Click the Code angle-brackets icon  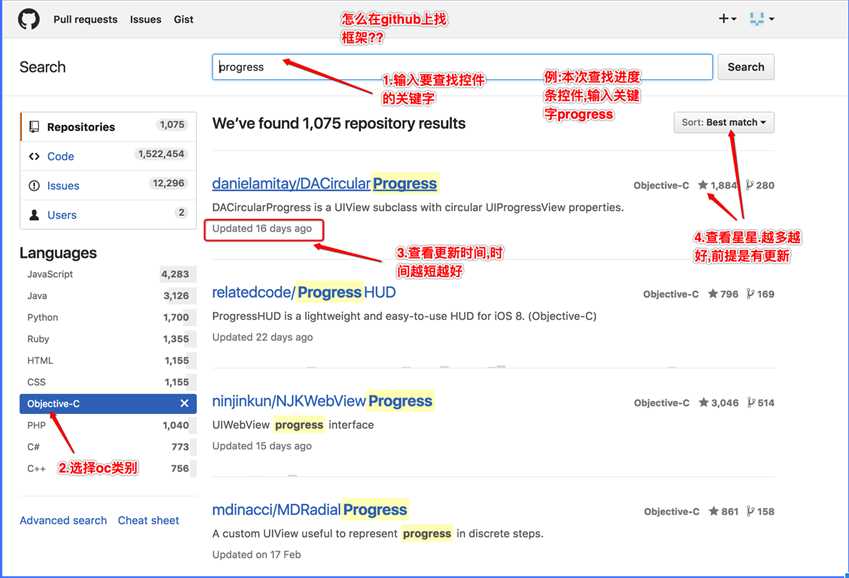click(34, 157)
